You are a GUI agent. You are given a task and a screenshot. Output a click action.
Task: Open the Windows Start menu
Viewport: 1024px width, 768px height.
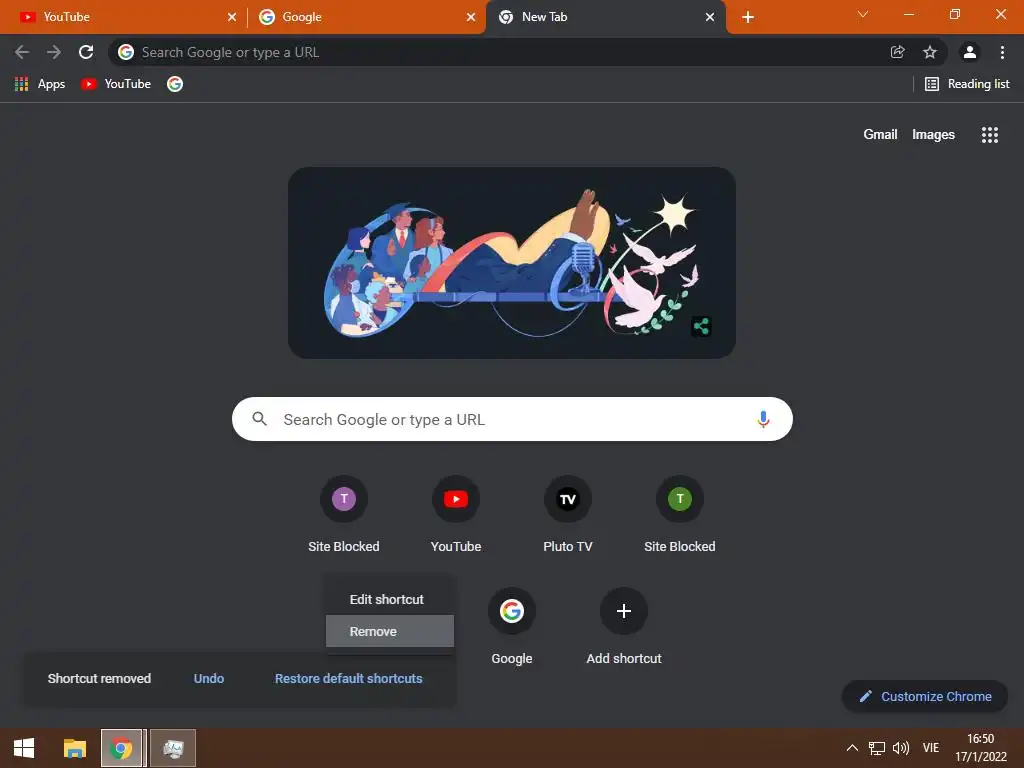pos(24,748)
